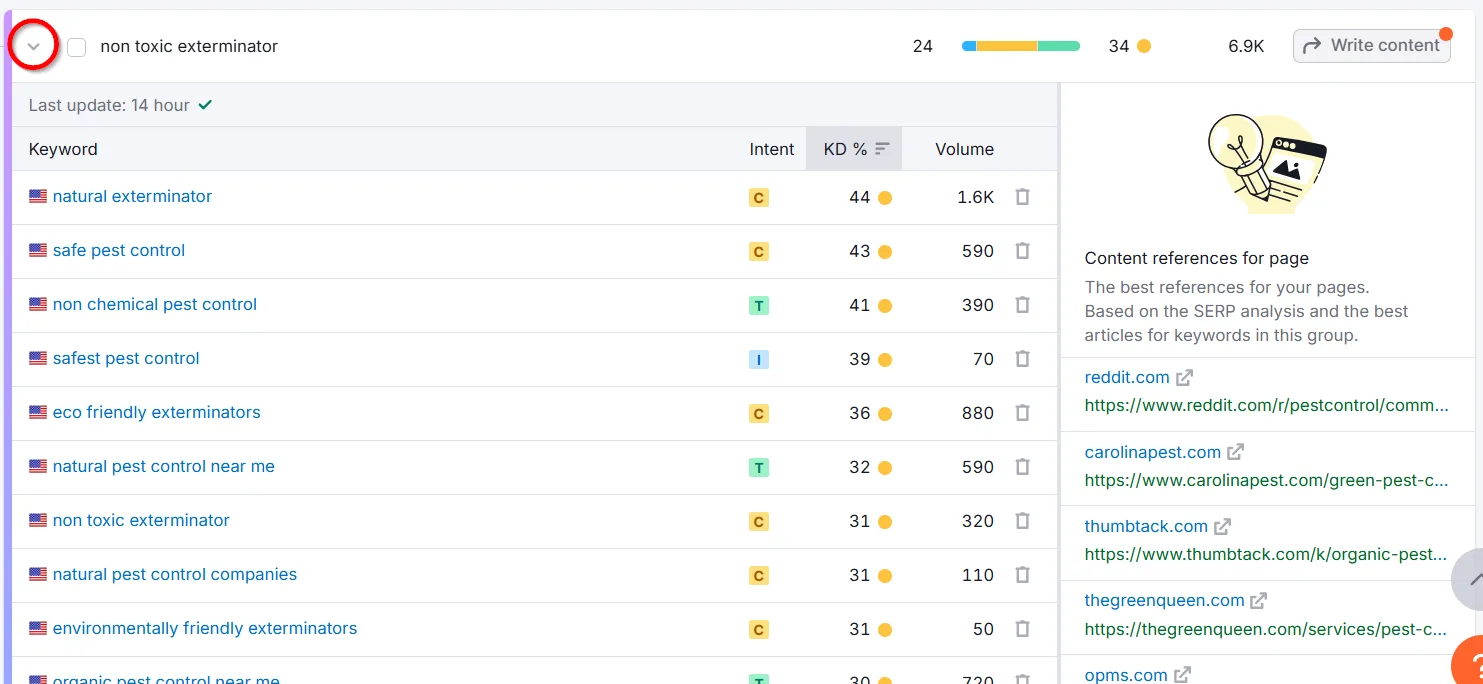Screen dimensions: 1483x684
Task: Click the Transactional intent badge for non chemical pest control
Action: pos(759,306)
